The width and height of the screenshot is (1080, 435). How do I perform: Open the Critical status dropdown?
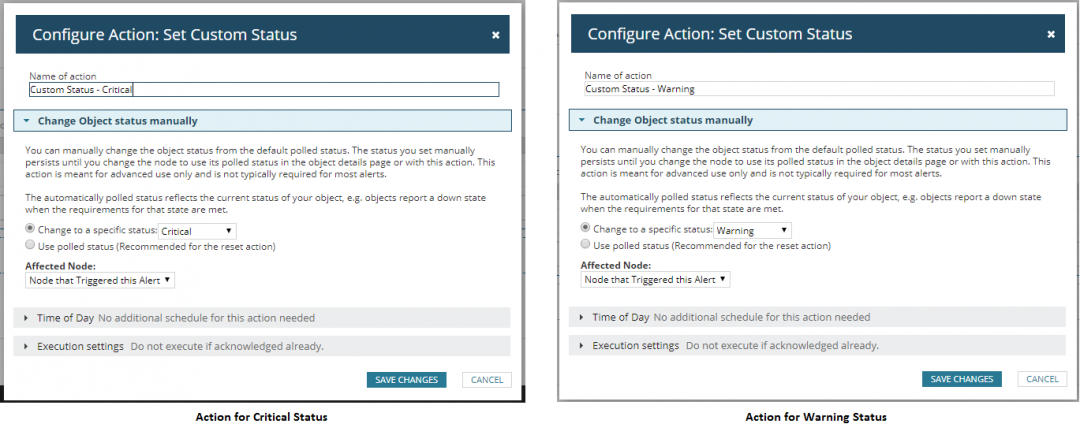point(198,231)
